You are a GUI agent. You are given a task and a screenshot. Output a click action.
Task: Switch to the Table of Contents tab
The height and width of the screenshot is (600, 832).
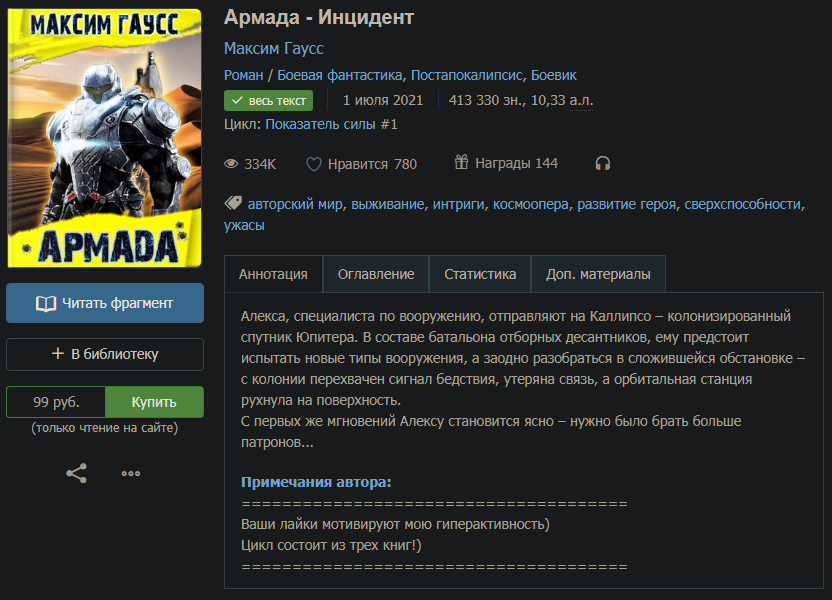point(376,274)
